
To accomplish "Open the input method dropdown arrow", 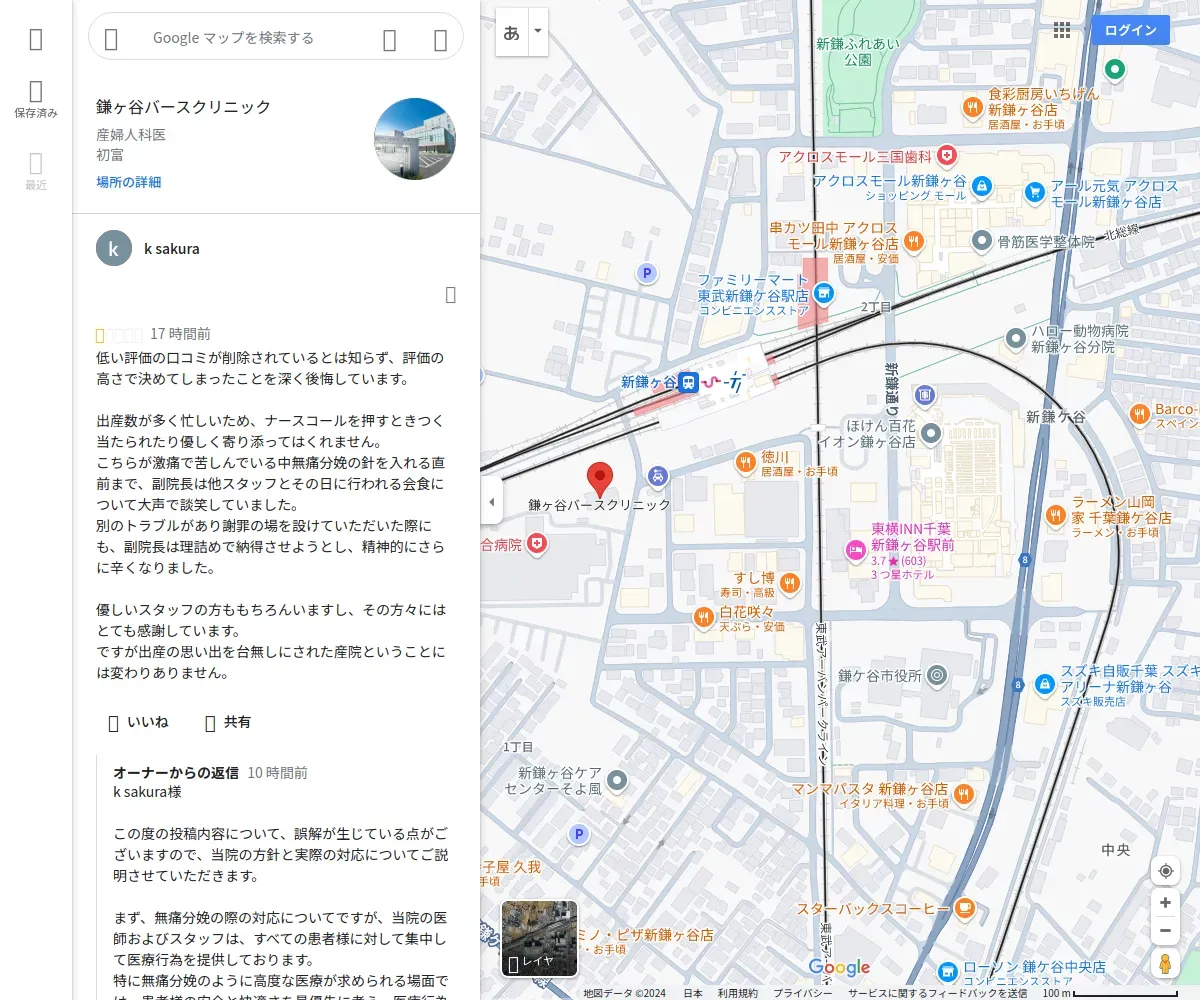I will coord(538,32).
